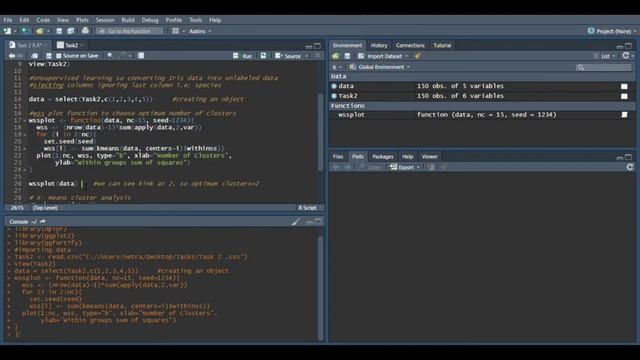The height and width of the screenshot is (360, 640).
Task: Click the Clear console broom icon
Action: click(x=296, y=222)
